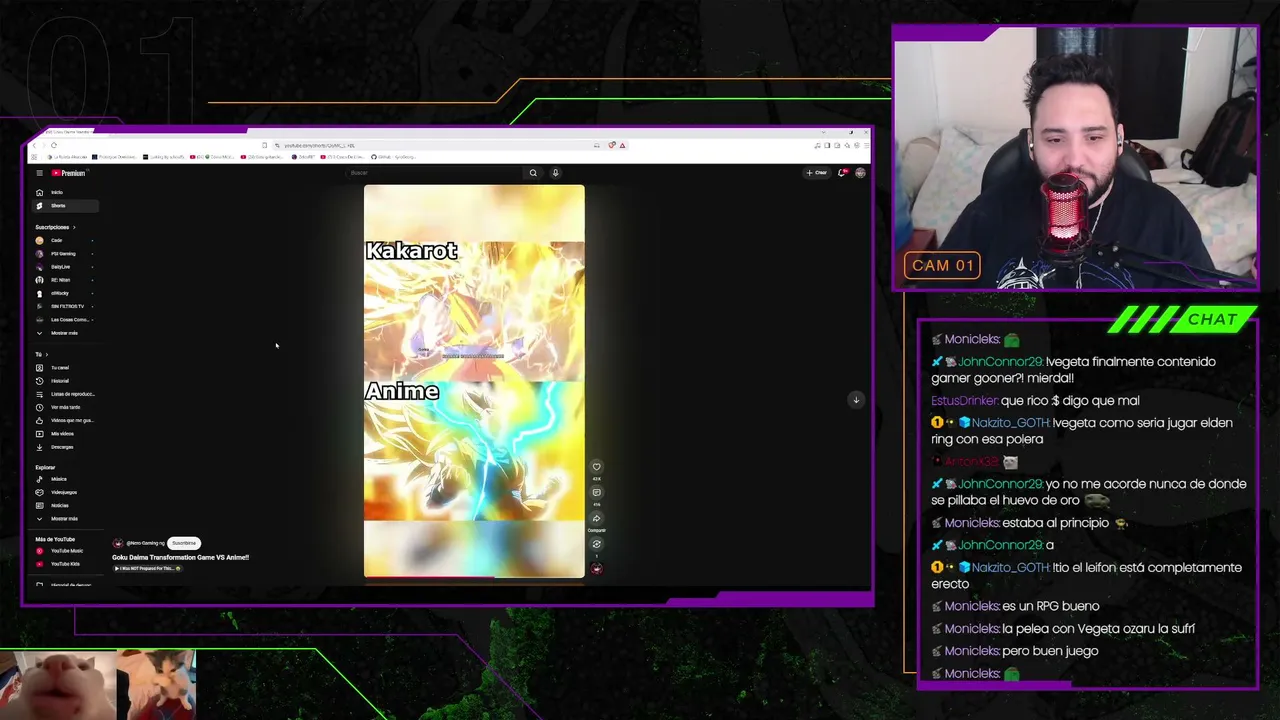Image resolution: width=1280 pixels, height=720 pixels.
Task: Click the browser address bar URL
Action: pos(319,145)
